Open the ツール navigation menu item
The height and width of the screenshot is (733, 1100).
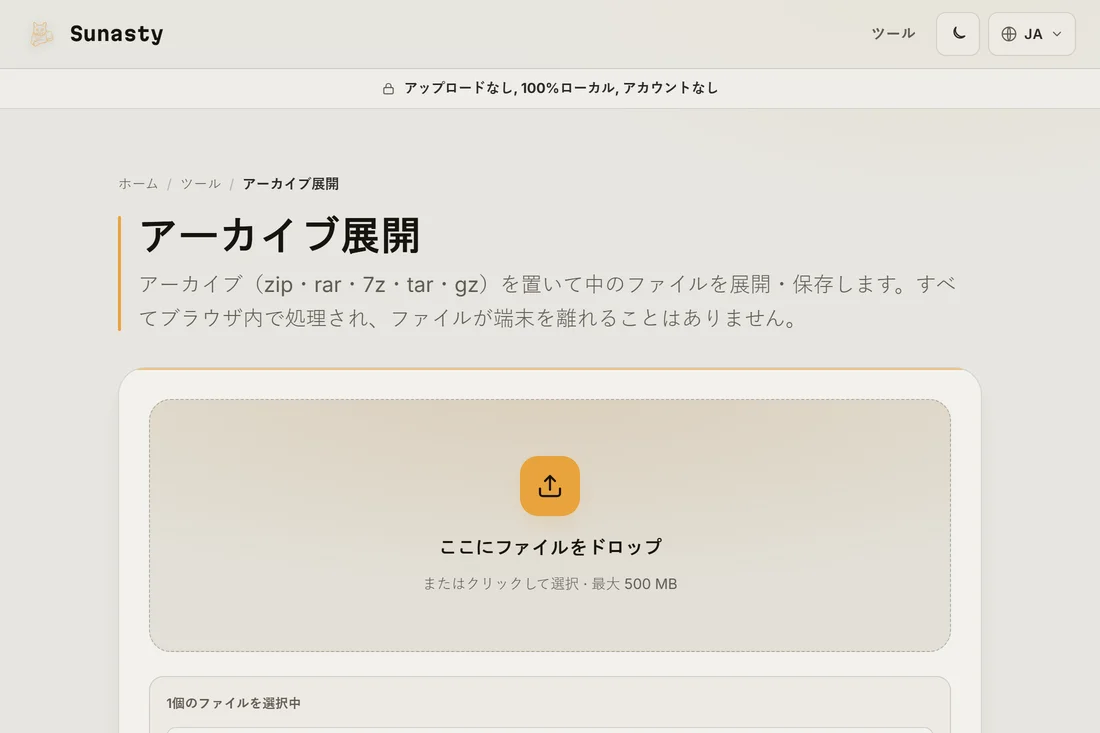coord(893,34)
